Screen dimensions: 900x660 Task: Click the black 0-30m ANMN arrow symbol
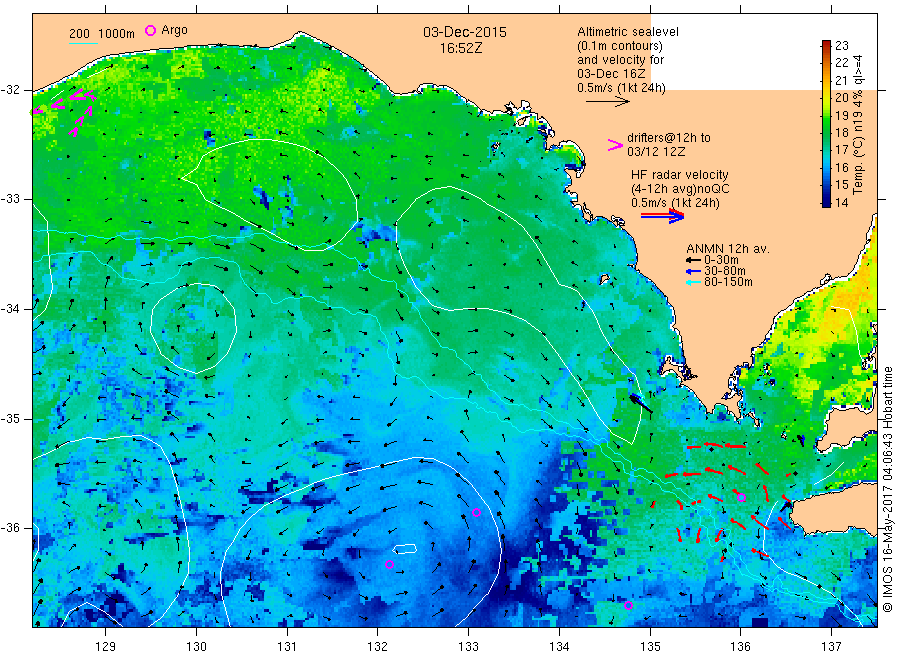[693, 260]
